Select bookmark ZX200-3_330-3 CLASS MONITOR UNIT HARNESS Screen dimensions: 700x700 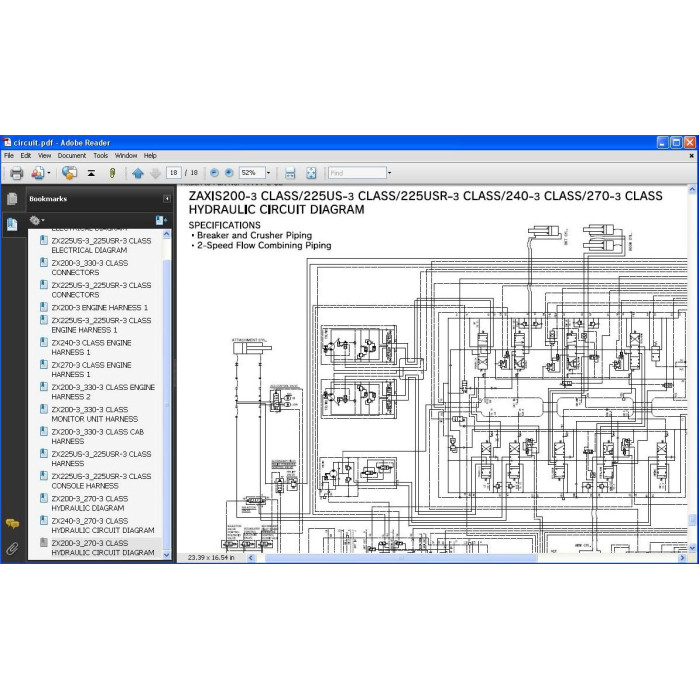click(94, 414)
